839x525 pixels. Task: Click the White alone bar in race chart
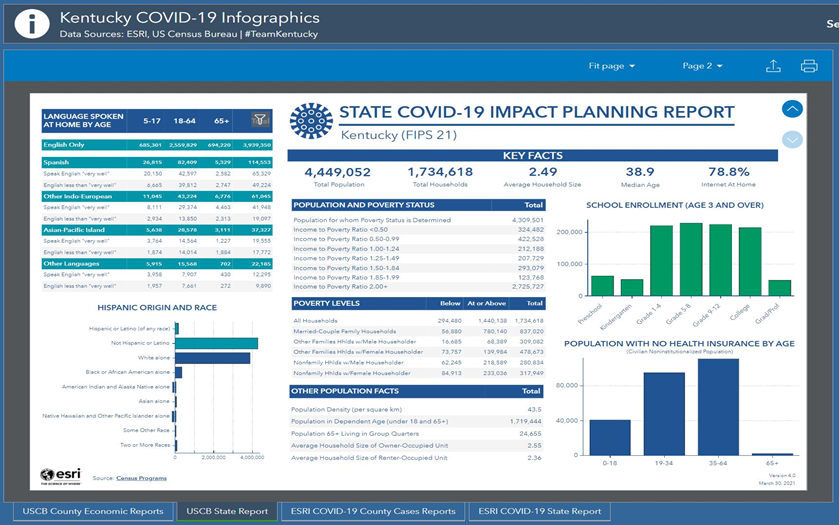pyautogui.click(x=214, y=358)
